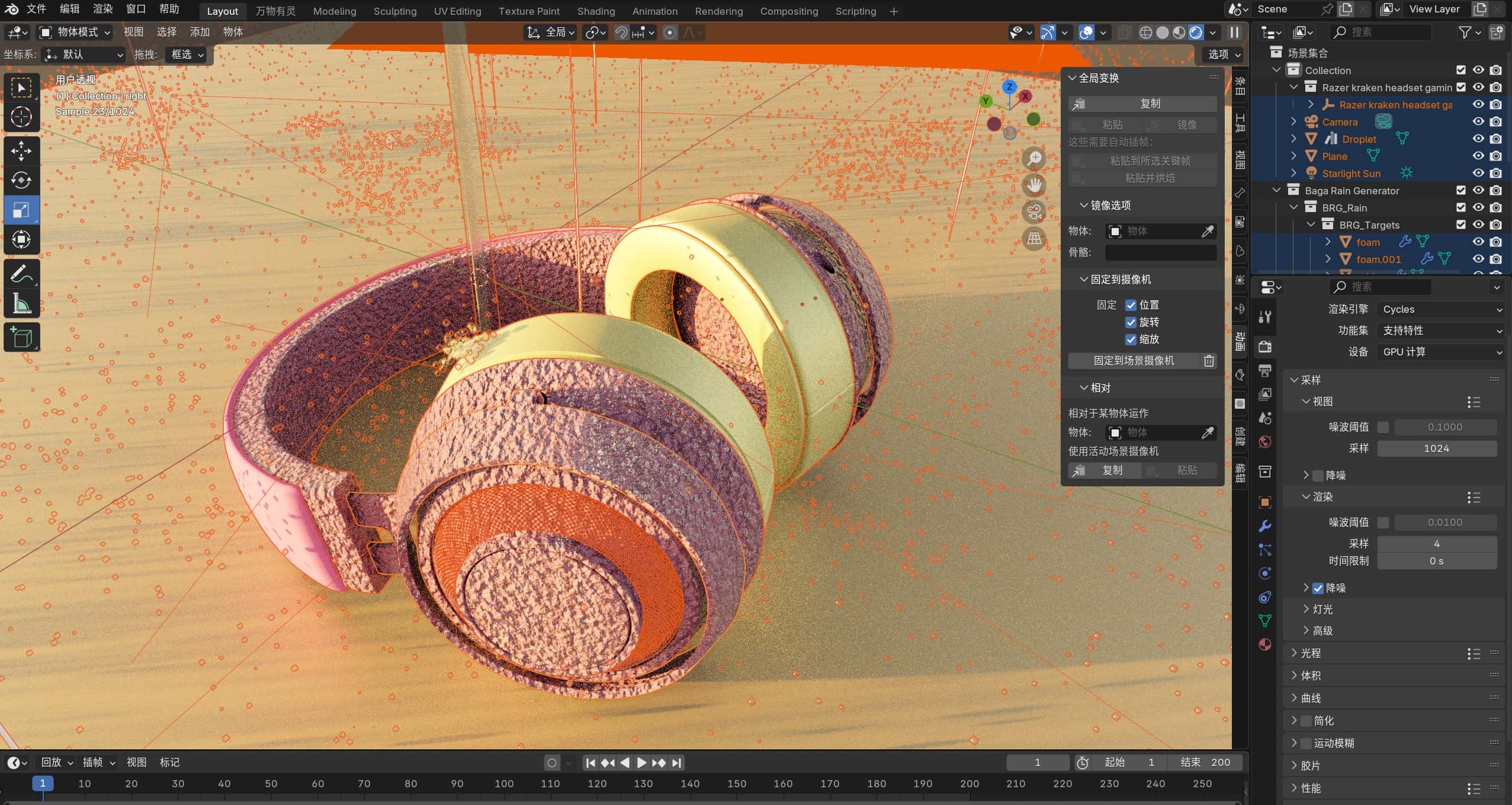Click the 固定到场景摄像机 button

(x=1133, y=361)
